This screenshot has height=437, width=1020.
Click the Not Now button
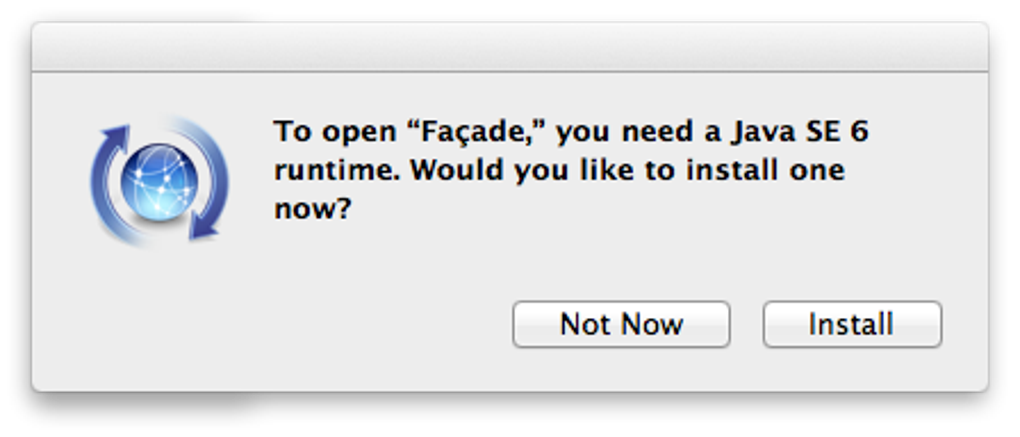621,325
